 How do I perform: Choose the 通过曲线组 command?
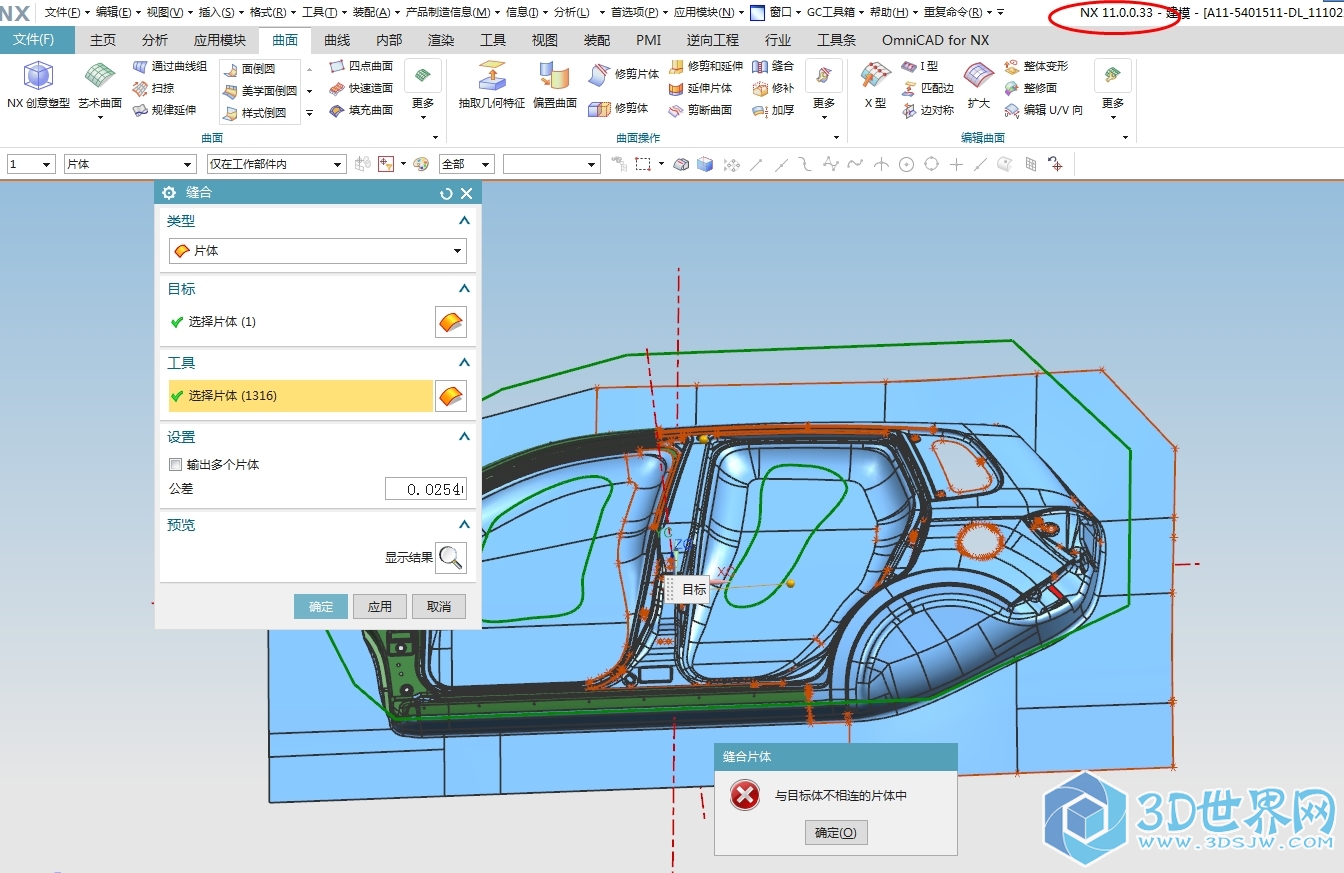(170, 66)
